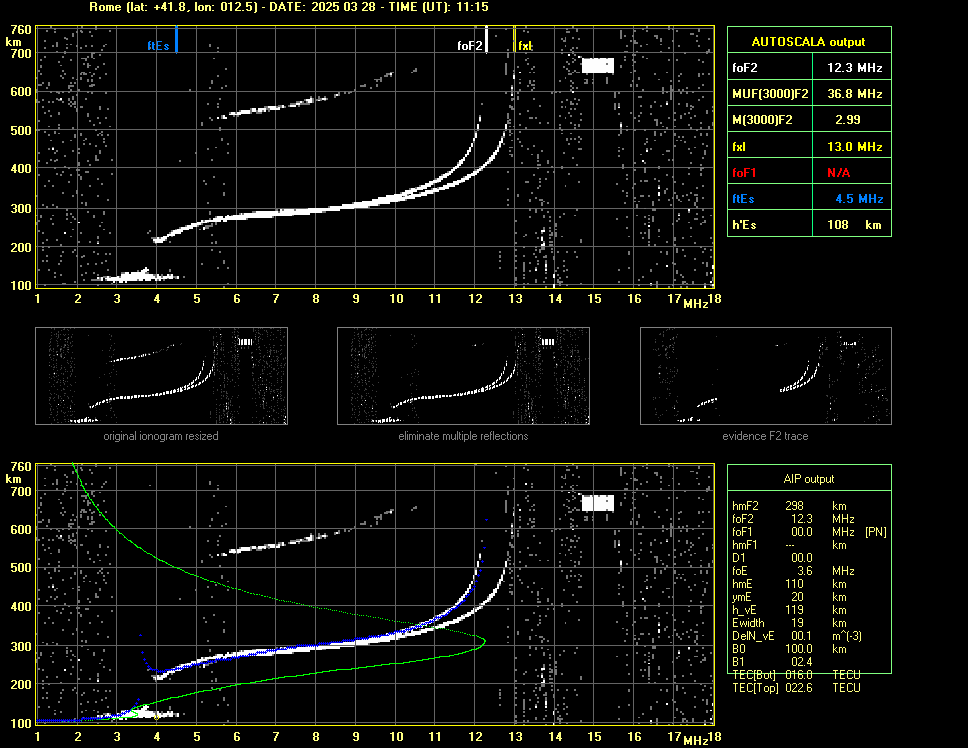Click the TEC[Bot] 016.0 TECU row
The width and height of the screenshot is (968, 748).
[x=796, y=675]
